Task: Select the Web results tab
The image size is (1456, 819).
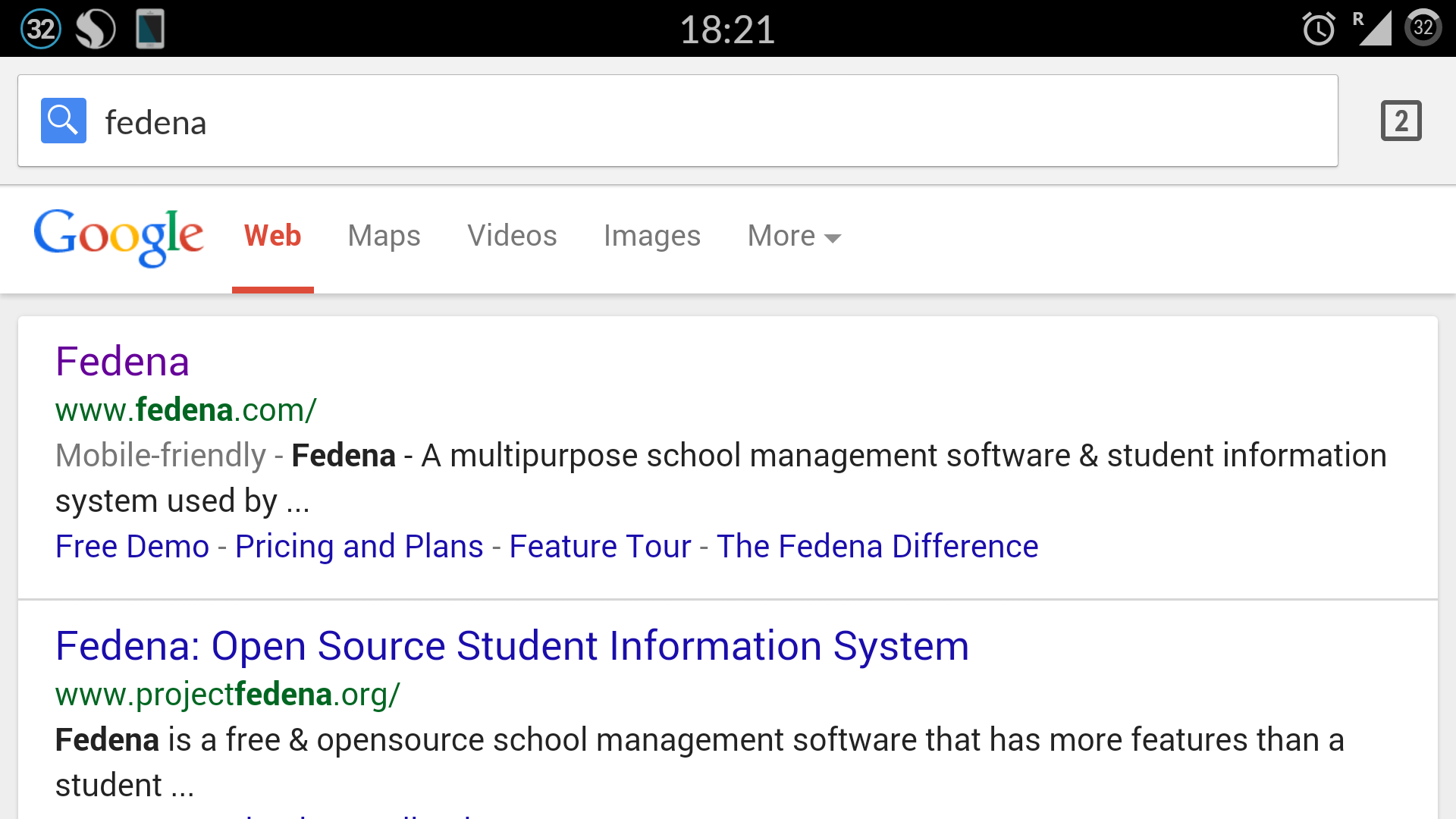Action: (x=272, y=236)
